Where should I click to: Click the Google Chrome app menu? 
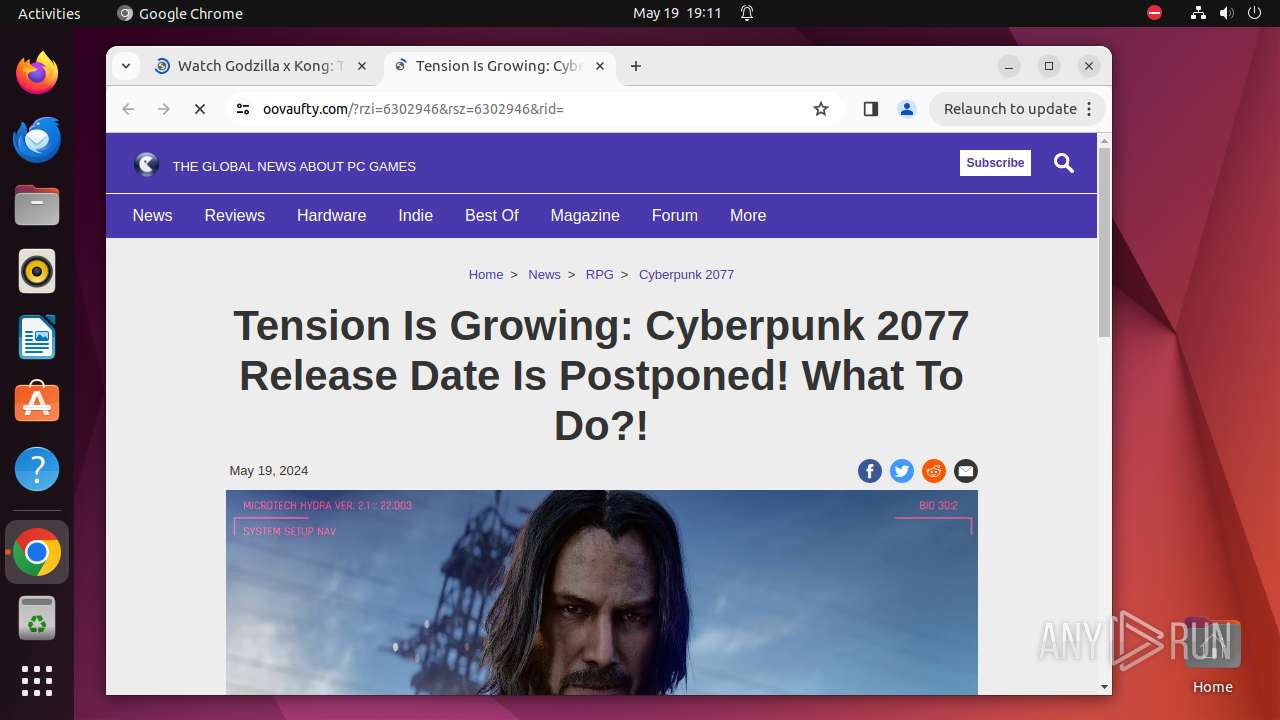coord(180,13)
